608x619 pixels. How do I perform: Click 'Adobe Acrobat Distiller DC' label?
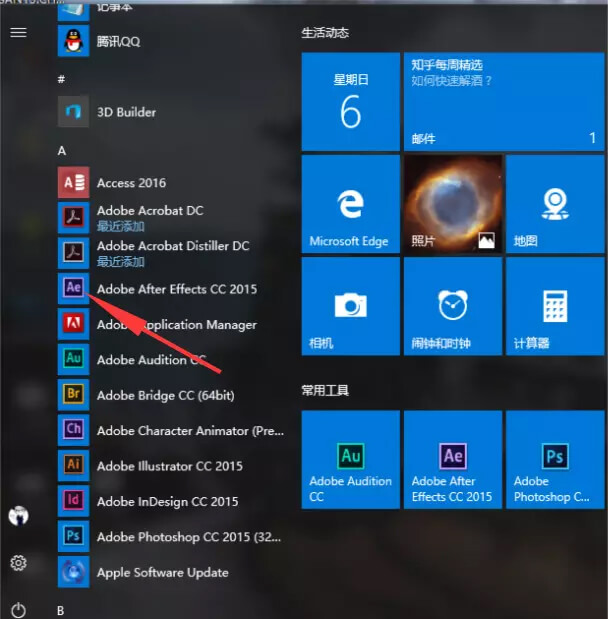(x=173, y=246)
